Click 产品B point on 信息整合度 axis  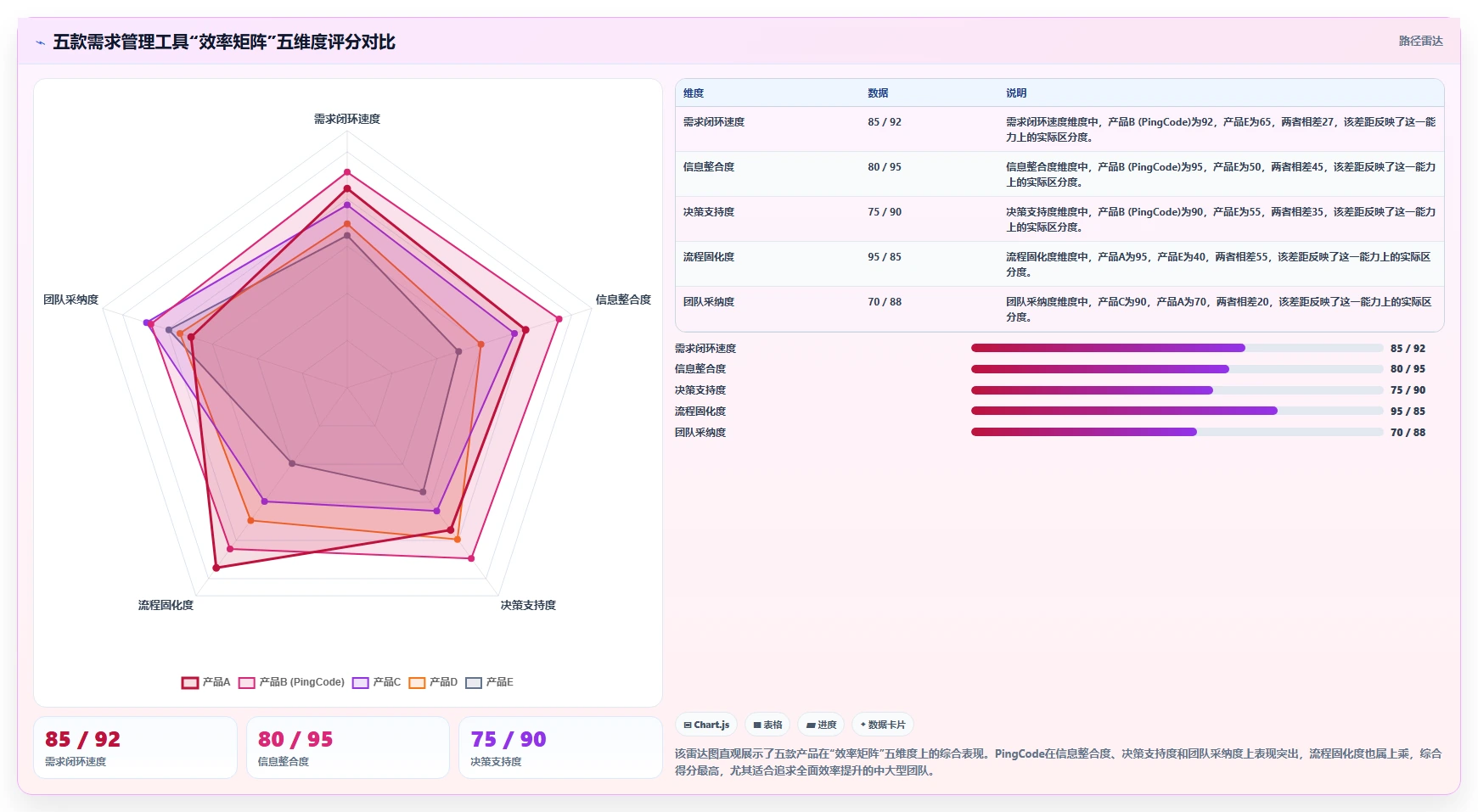pos(559,319)
